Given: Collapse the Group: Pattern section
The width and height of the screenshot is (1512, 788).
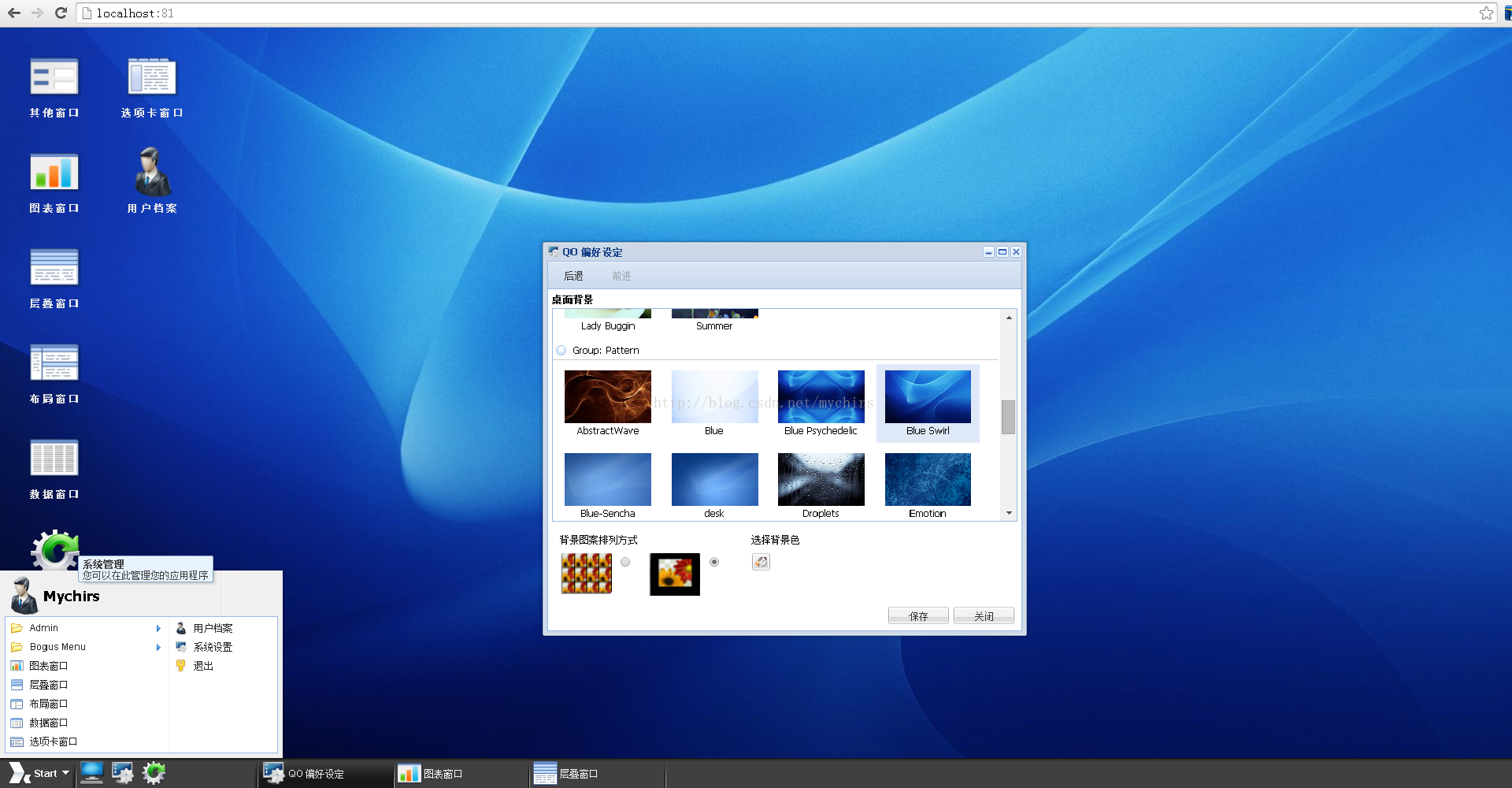Looking at the screenshot, I should click(561, 350).
